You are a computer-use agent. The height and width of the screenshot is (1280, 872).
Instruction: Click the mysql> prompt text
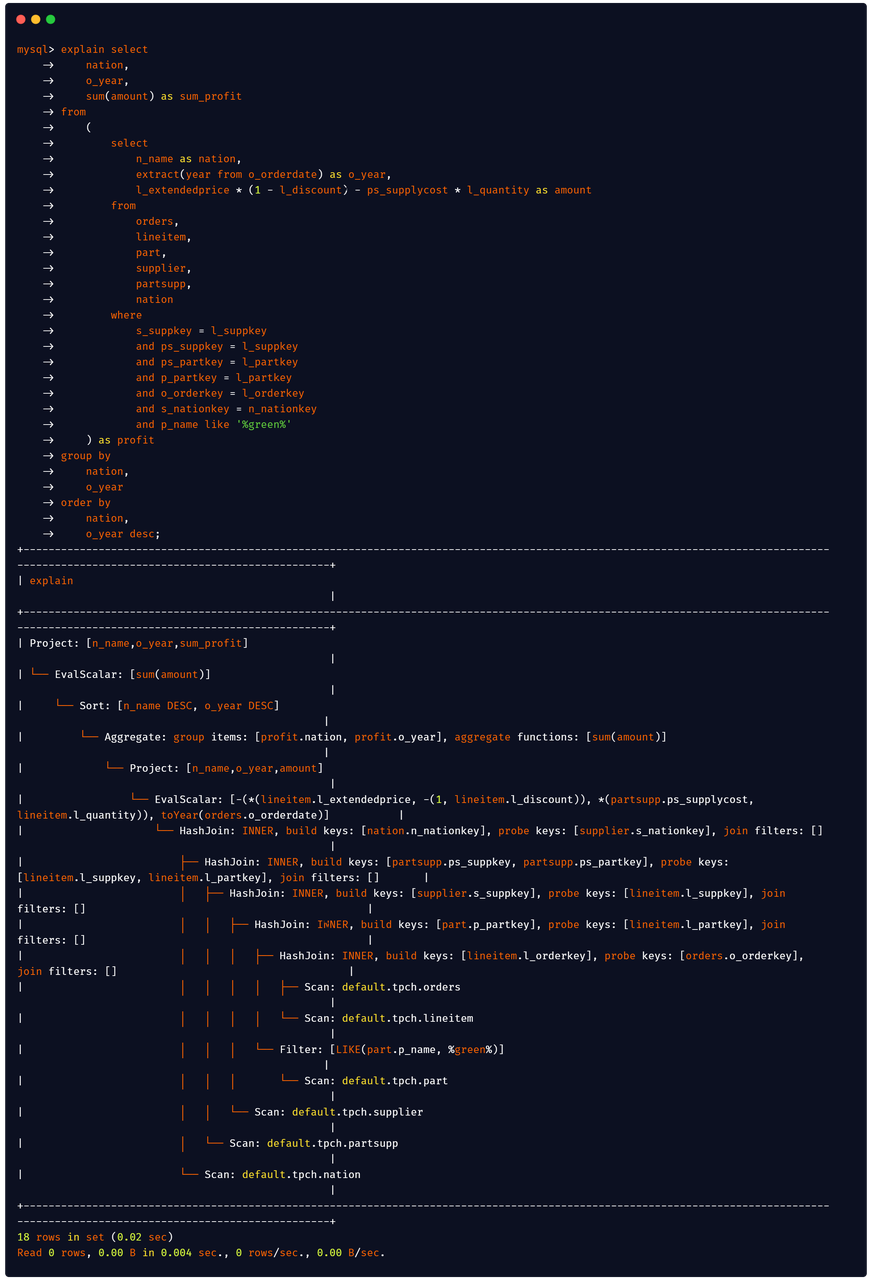(x=35, y=49)
